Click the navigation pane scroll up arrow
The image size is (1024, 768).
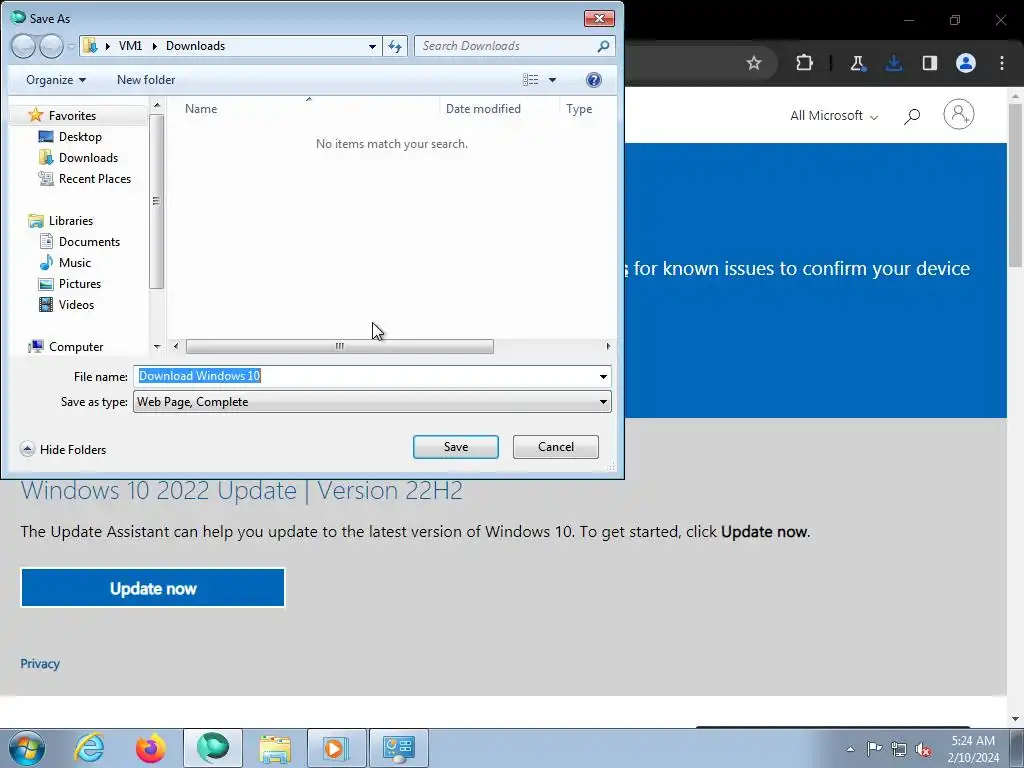click(157, 105)
